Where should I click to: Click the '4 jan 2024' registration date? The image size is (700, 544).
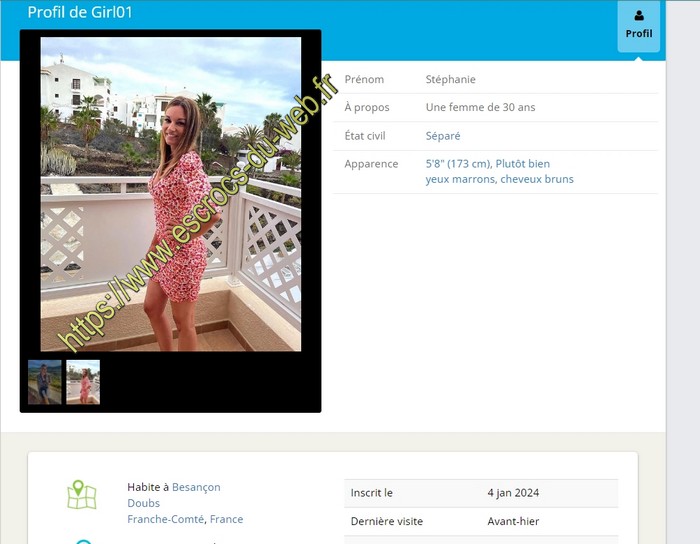tap(513, 493)
